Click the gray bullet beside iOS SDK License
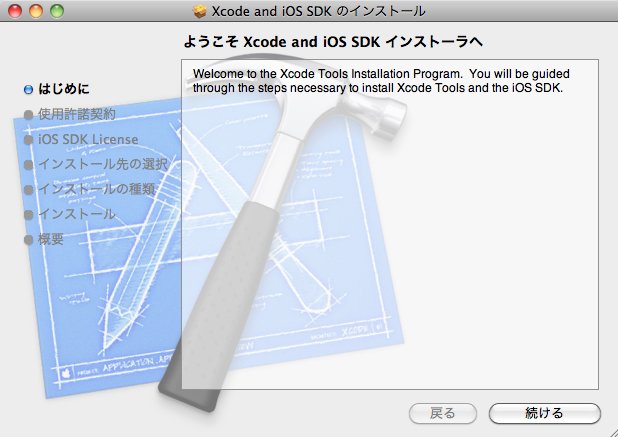 click(x=28, y=140)
